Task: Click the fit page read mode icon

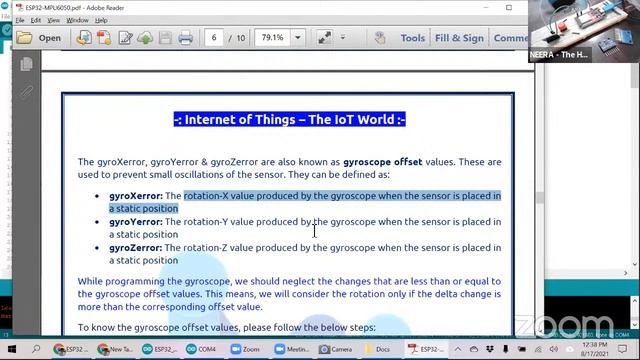Action: [324, 38]
